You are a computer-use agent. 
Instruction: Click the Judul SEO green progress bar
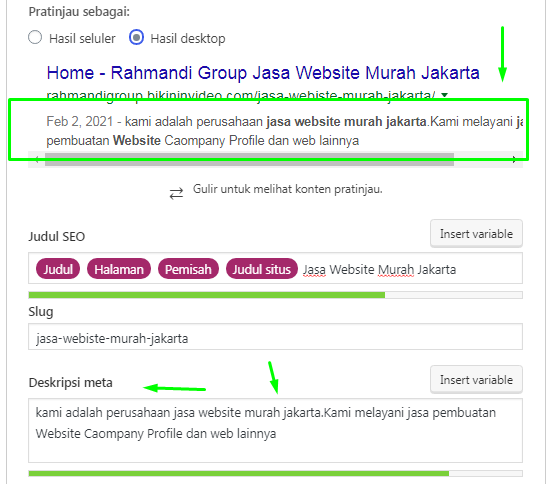point(275,295)
